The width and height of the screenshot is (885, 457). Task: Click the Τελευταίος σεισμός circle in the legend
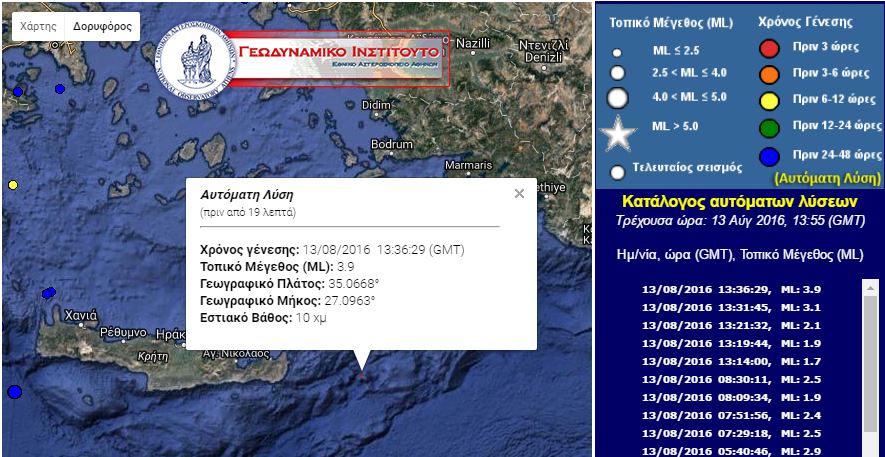click(617, 171)
